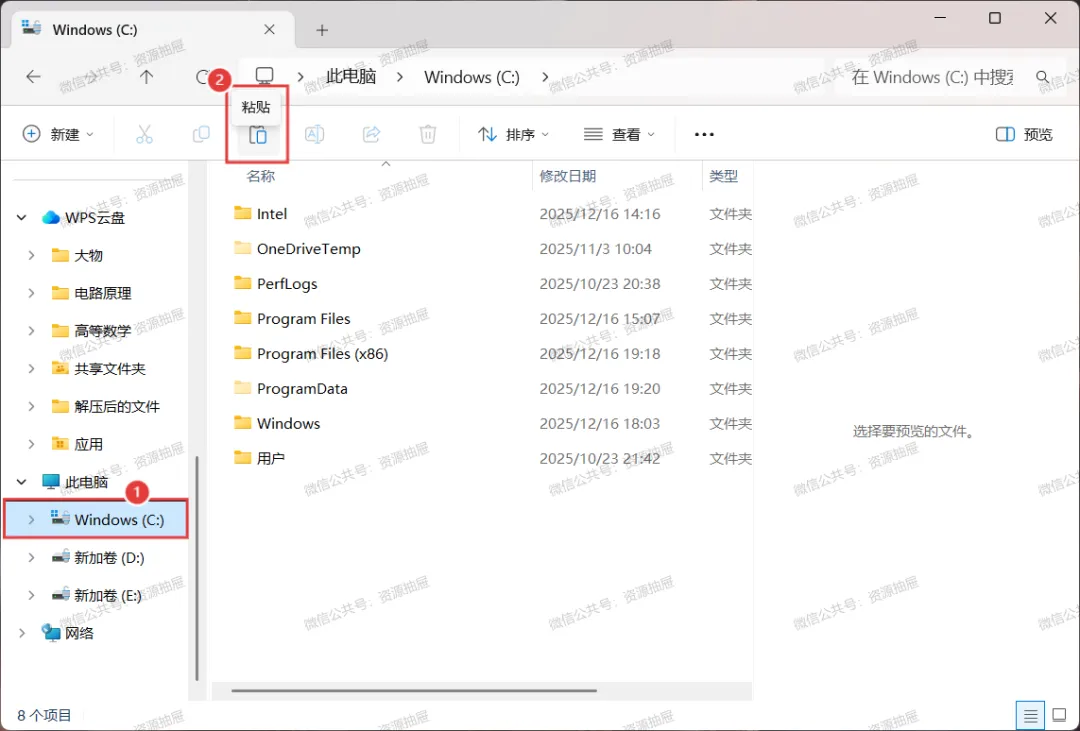Click the 8 个项目 status text
This screenshot has height=731, width=1080.
click(44, 716)
